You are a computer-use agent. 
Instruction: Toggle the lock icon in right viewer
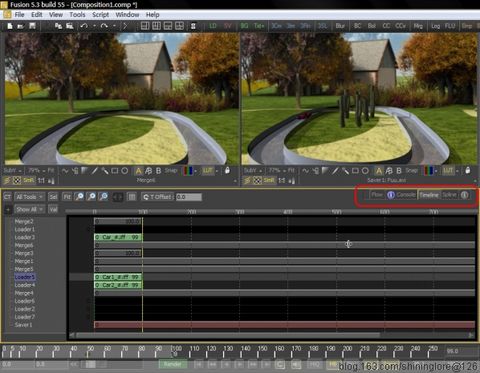pyautogui.click(x=468, y=171)
